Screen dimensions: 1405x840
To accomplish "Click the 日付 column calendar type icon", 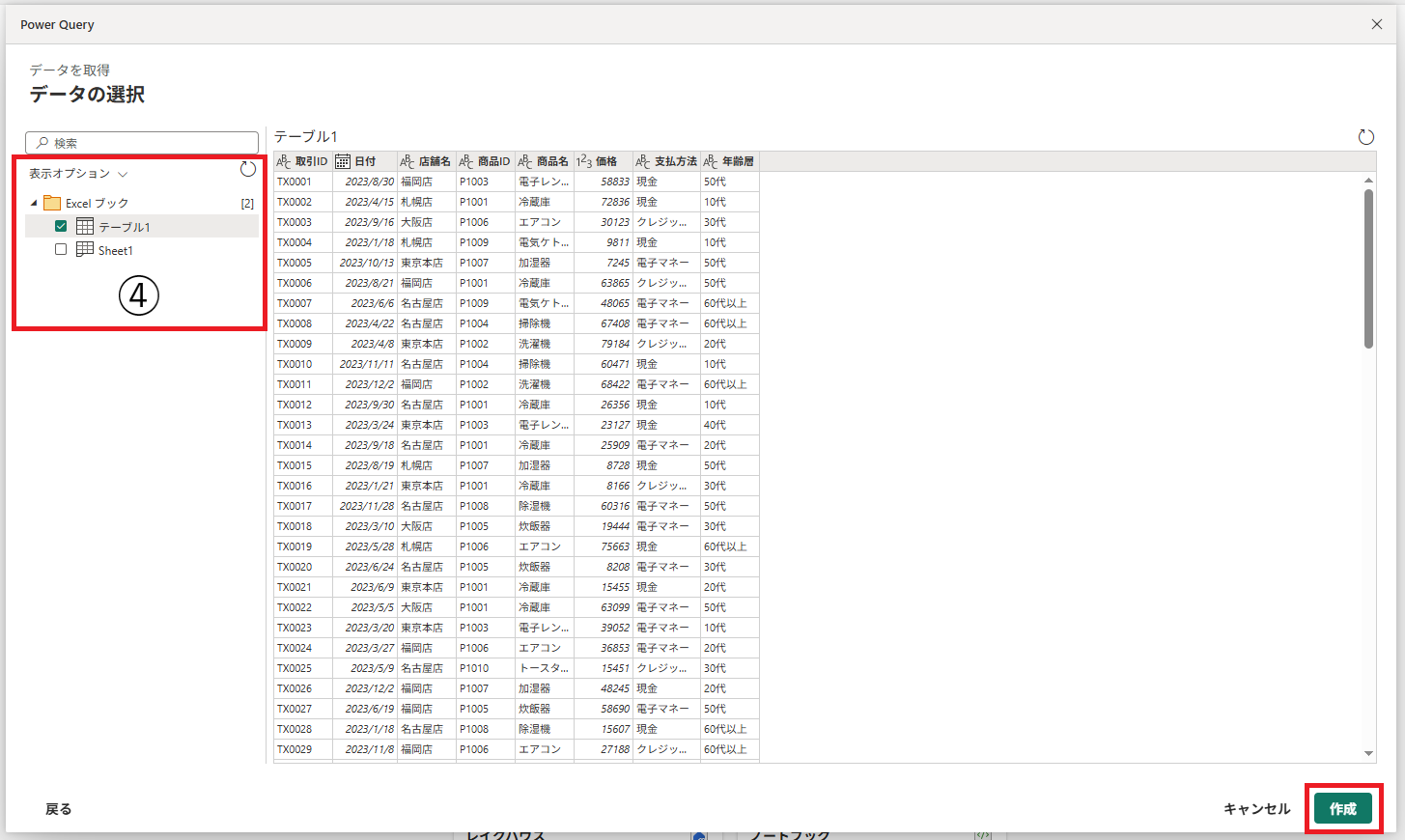I will [343, 161].
